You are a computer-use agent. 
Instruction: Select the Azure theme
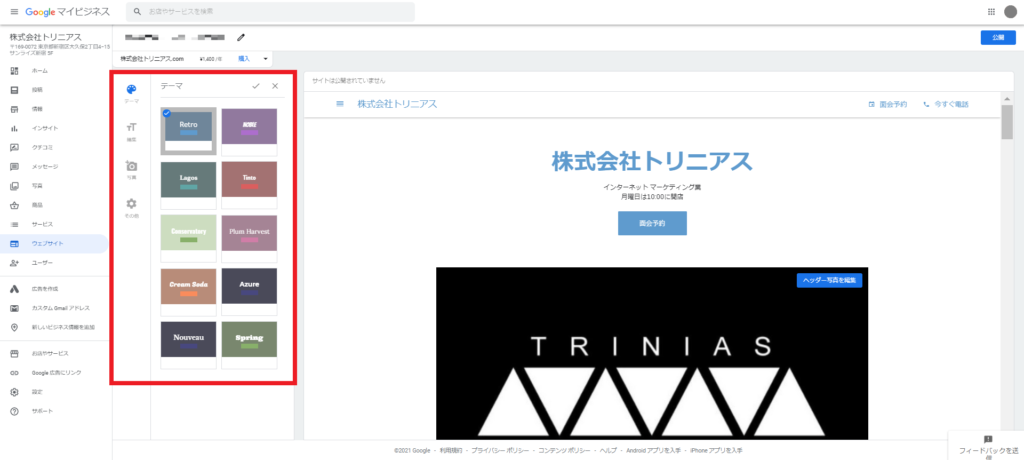point(249,291)
